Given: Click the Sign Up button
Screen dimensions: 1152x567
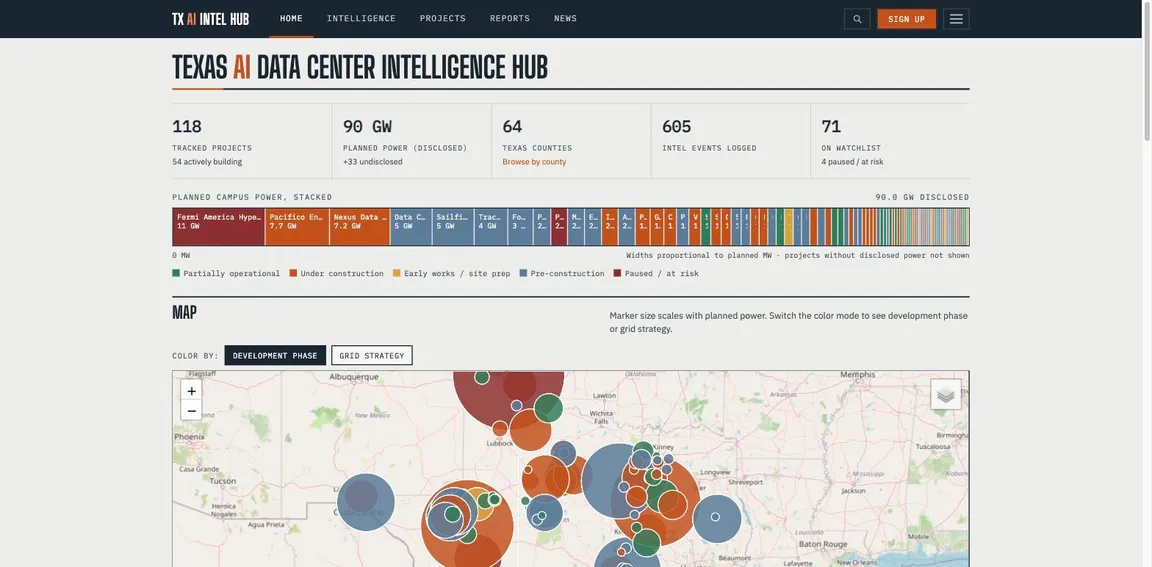Looking at the screenshot, I should pos(907,19).
